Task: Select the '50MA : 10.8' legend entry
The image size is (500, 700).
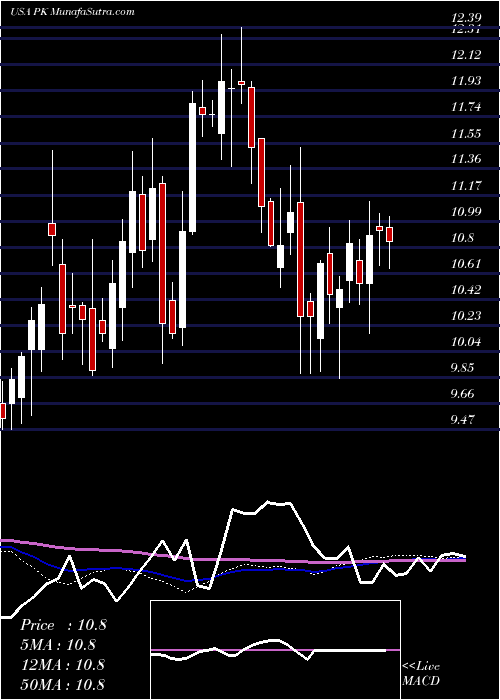Action: pos(62,683)
